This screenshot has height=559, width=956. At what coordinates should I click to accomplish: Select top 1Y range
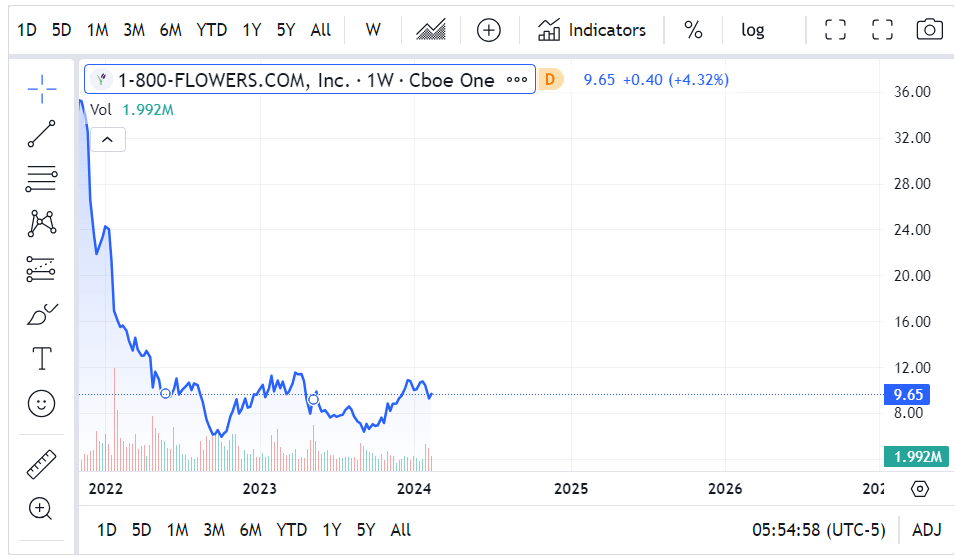coord(252,30)
